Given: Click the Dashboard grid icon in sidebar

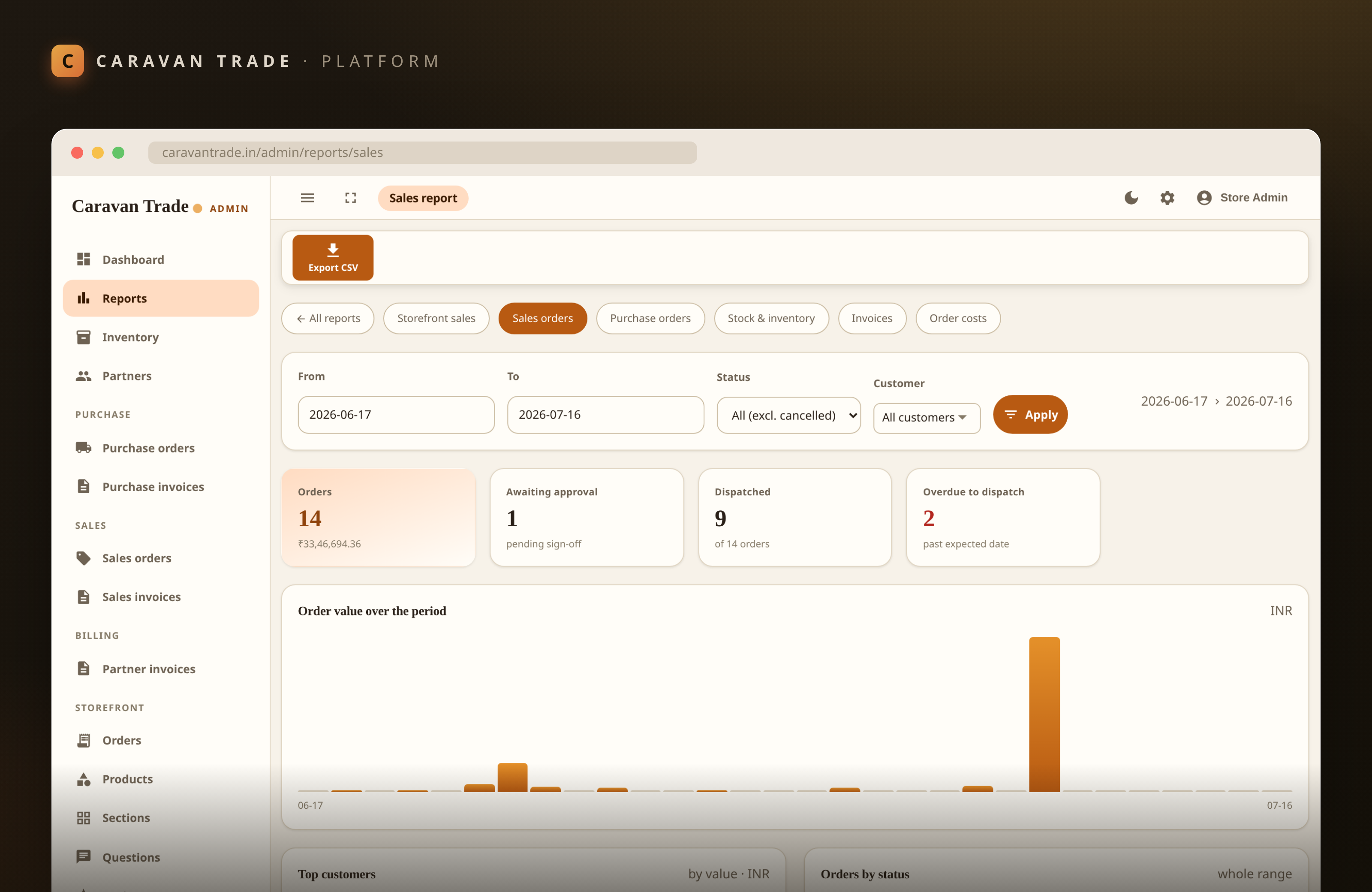Looking at the screenshot, I should (84, 259).
